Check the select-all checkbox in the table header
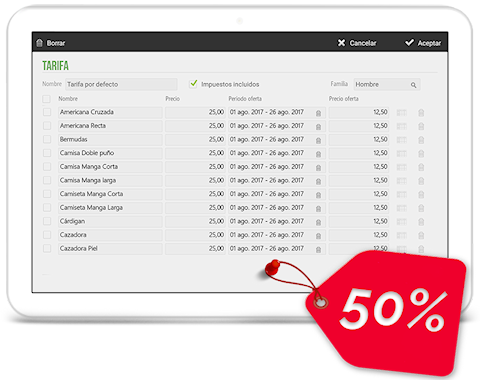 click(x=46, y=99)
